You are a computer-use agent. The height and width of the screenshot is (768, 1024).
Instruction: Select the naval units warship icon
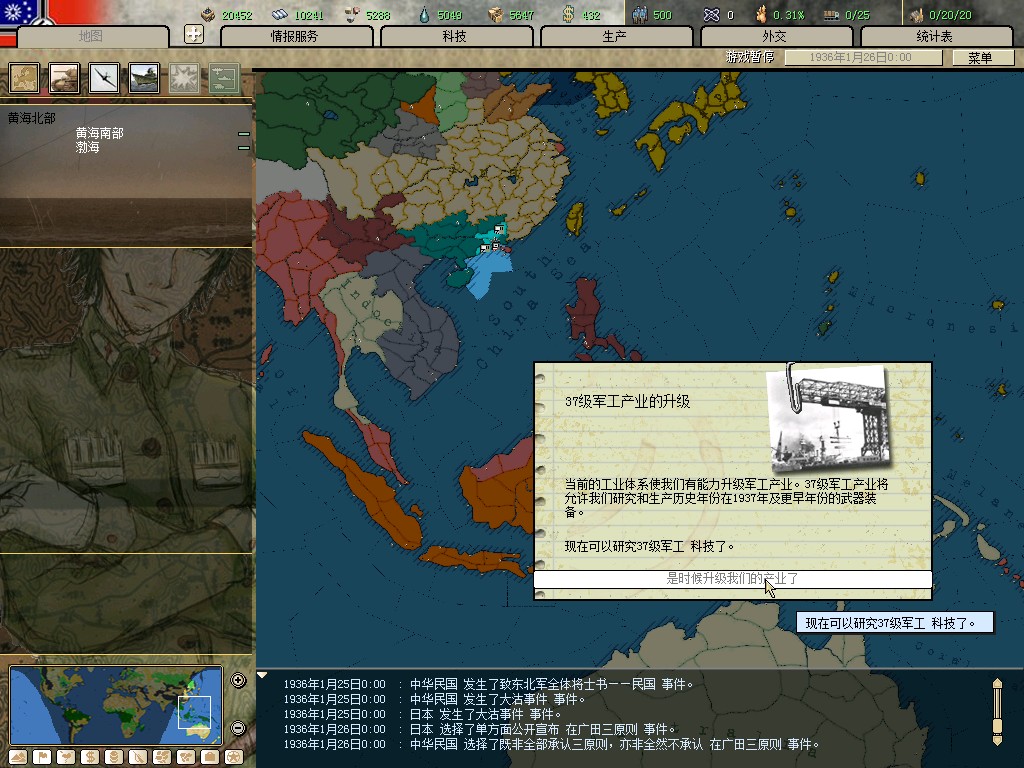tap(144, 78)
